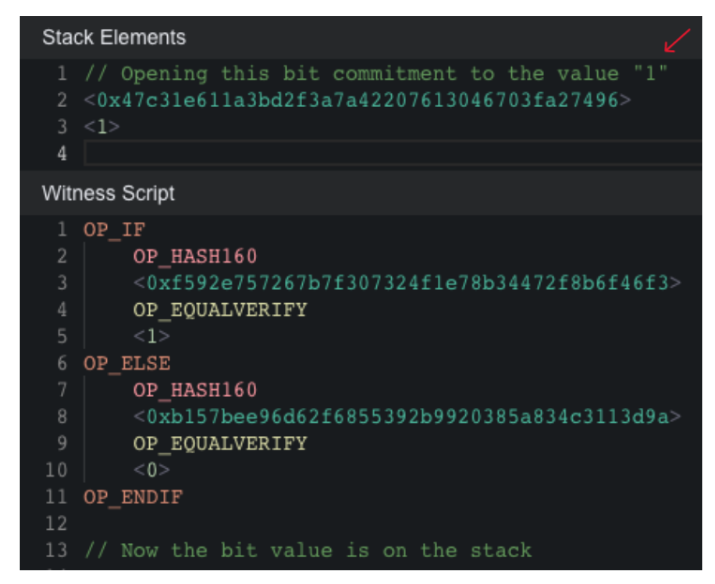Click the 0x47c31e611a3bd2f3 hex preimage value
Screen dimensions: 715x584
coord(358,100)
